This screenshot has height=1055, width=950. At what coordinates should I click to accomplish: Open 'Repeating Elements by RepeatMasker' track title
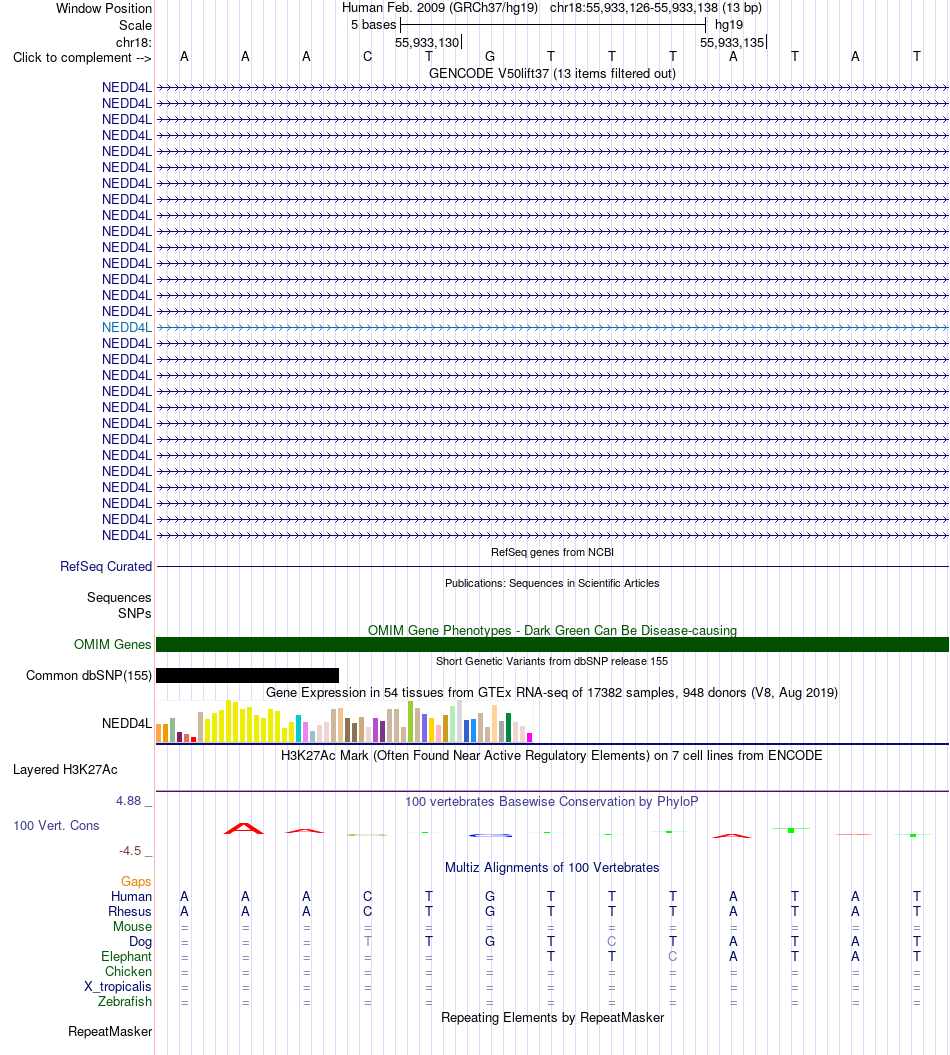552,1017
